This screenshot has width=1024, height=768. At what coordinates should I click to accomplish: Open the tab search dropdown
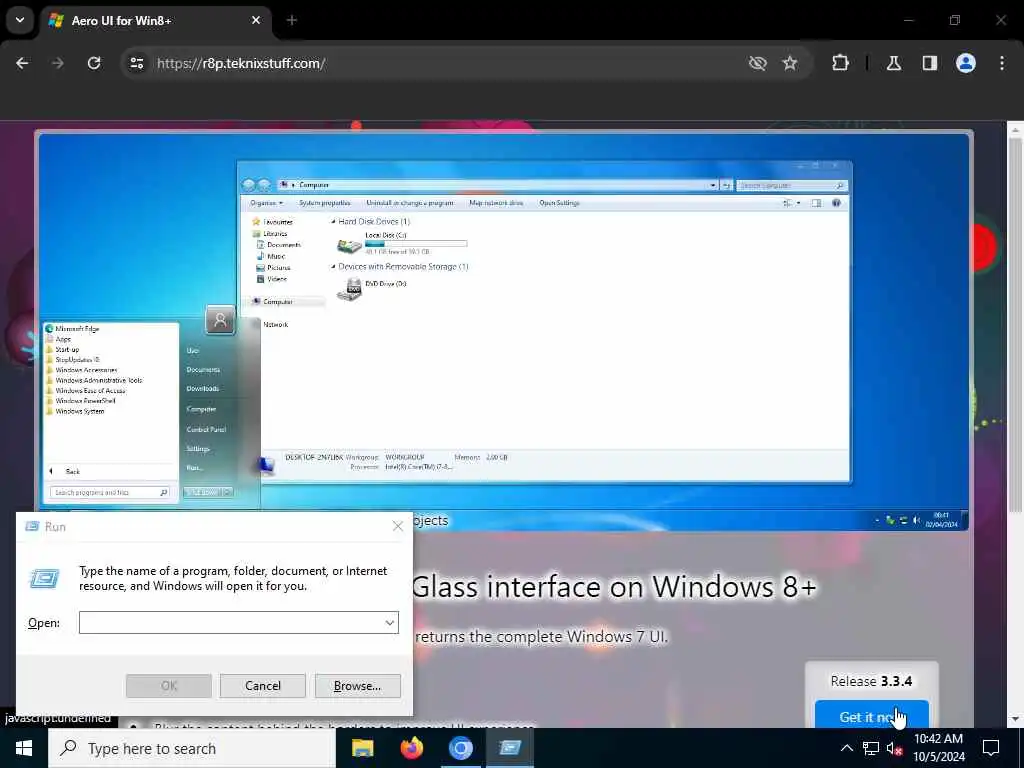coord(20,20)
